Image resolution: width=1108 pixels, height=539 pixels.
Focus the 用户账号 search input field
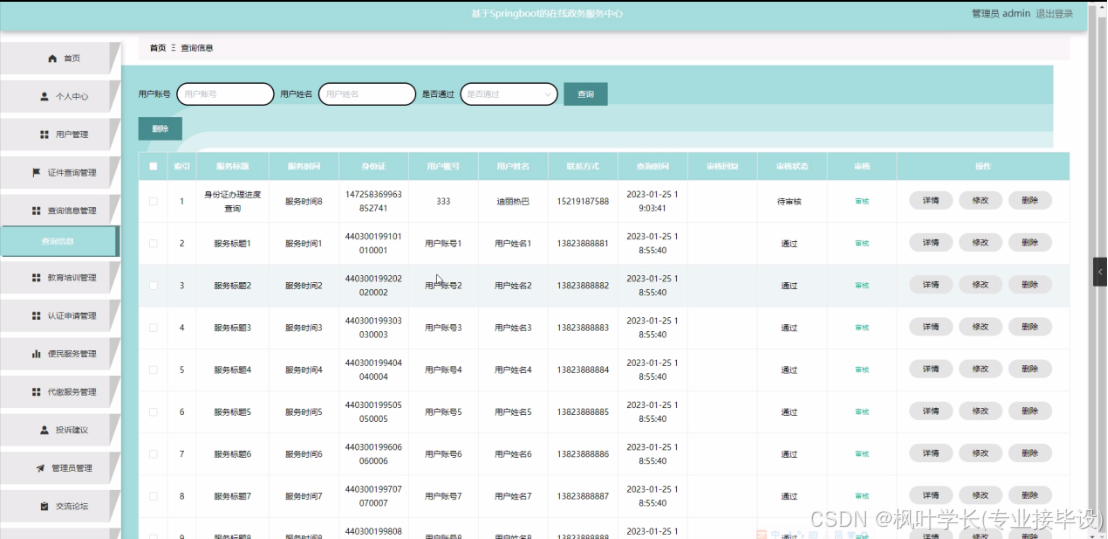pyautogui.click(x=225, y=94)
